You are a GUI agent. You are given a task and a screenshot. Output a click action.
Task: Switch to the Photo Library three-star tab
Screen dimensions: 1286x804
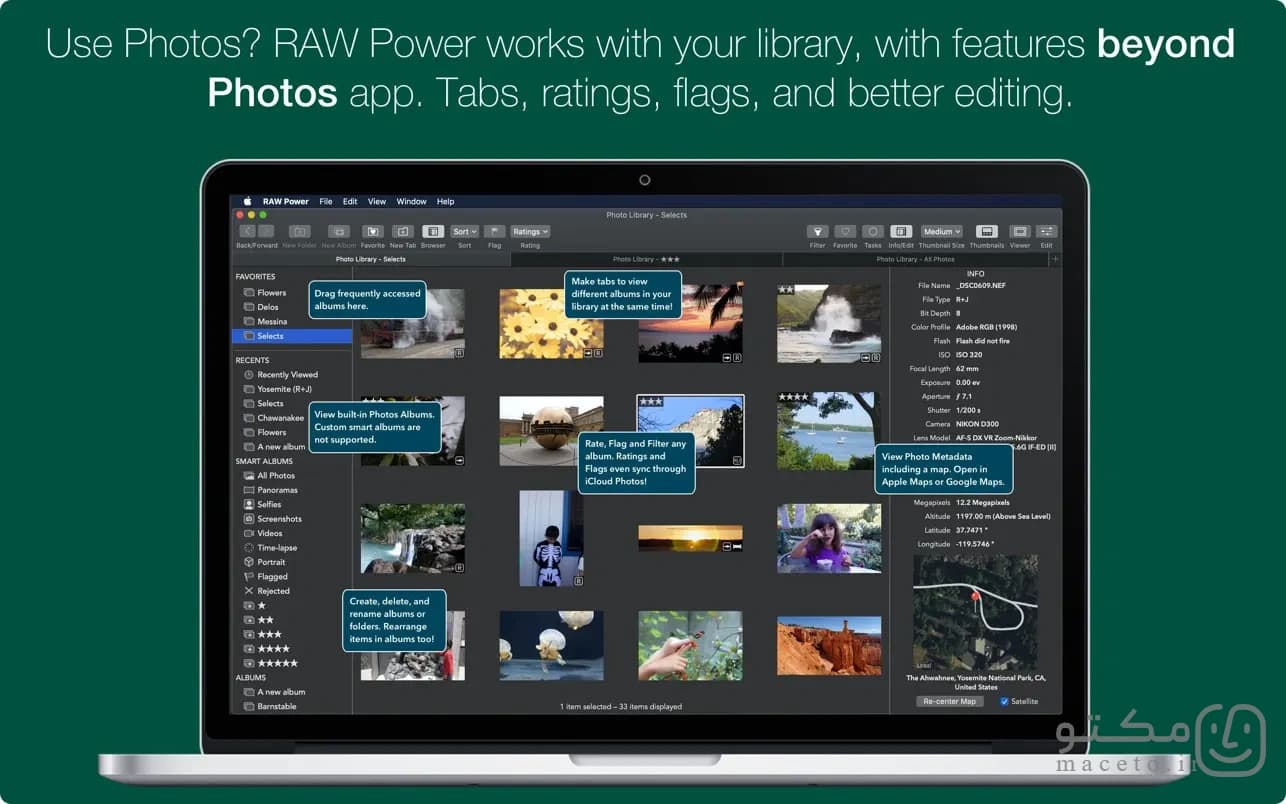(x=646, y=259)
